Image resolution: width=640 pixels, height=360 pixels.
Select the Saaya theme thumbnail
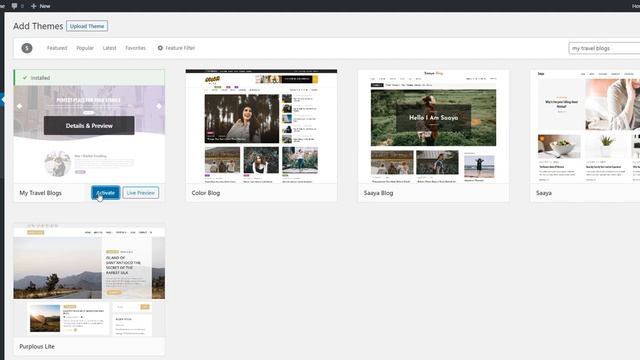[585, 126]
